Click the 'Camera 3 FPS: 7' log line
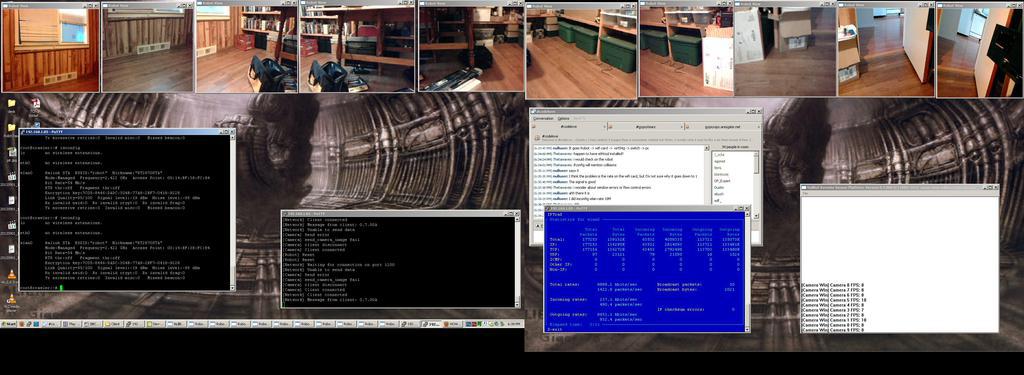The height and width of the screenshot is (375, 1024). pos(832,309)
